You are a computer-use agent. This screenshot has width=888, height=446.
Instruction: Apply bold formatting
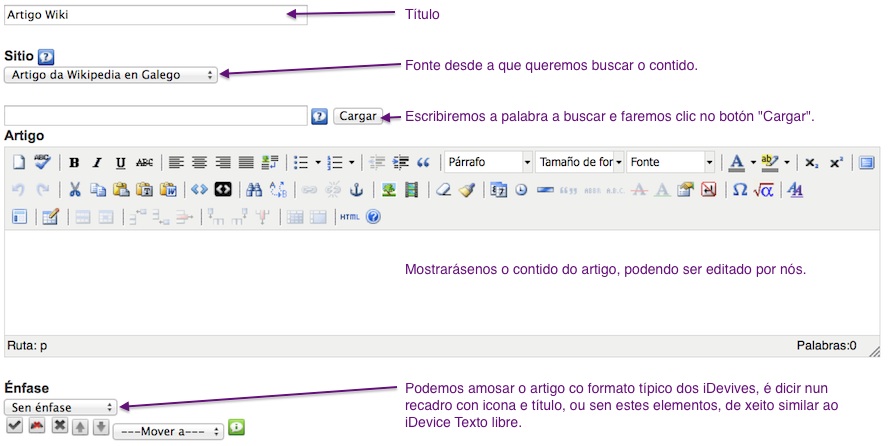click(x=74, y=163)
